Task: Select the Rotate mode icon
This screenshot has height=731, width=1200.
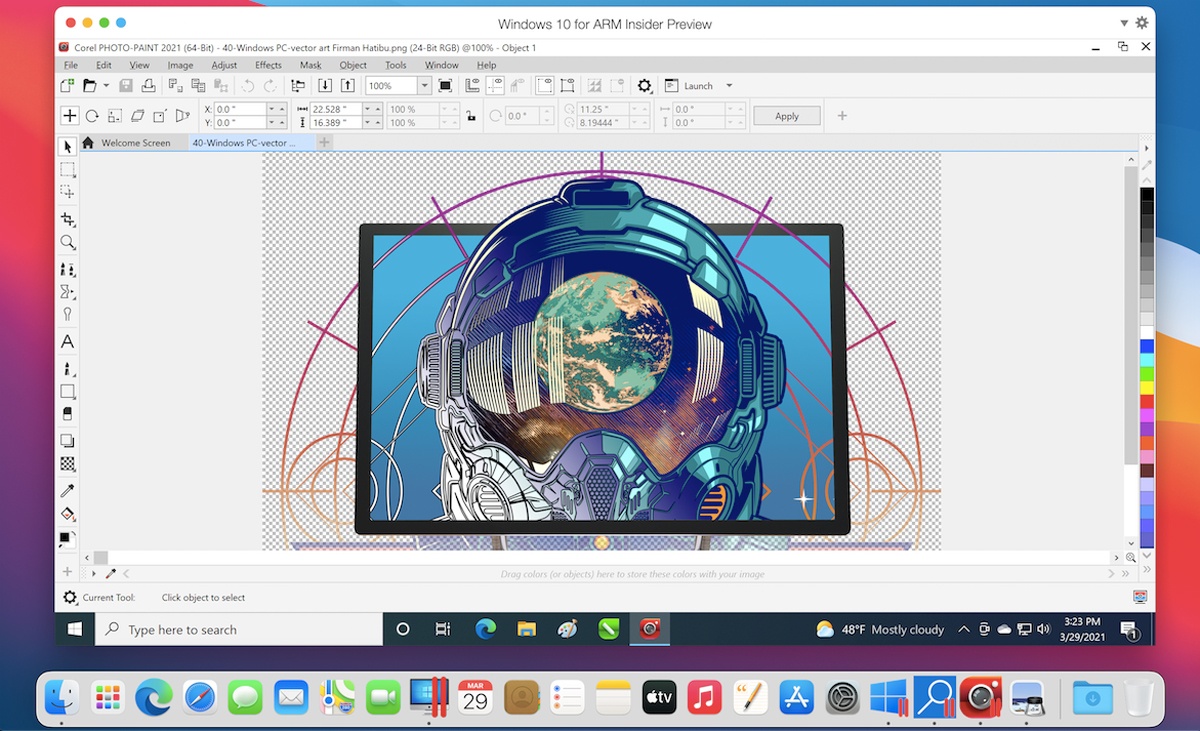Action: 92,116
